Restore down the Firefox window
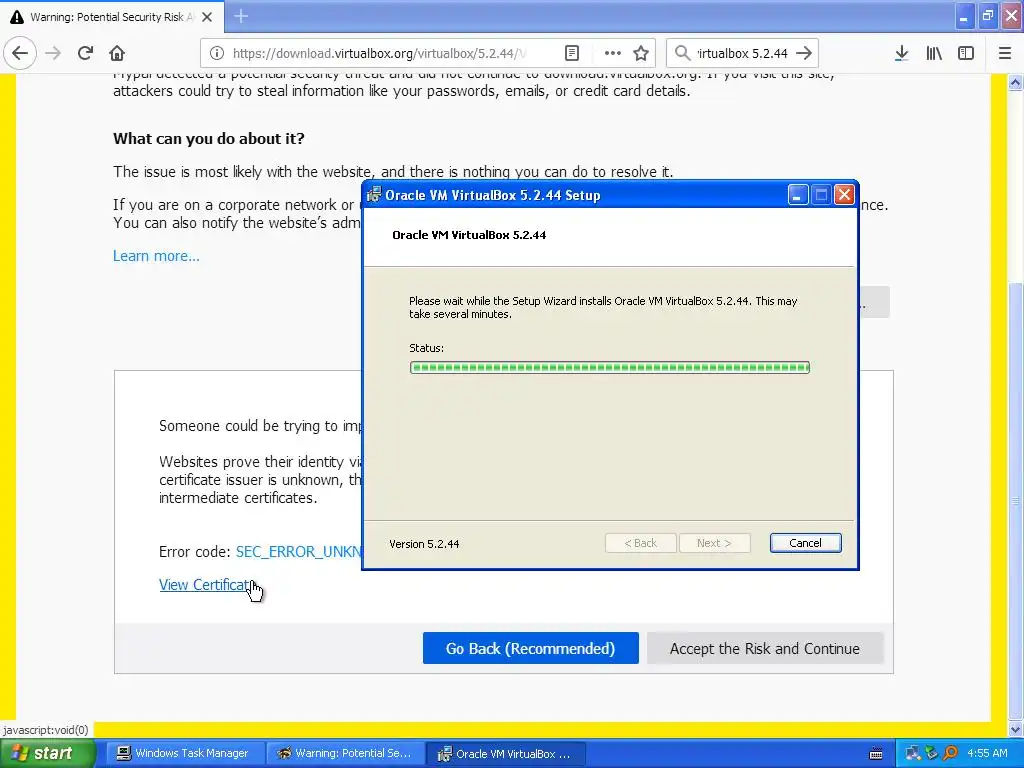Image resolution: width=1024 pixels, height=768 pixels. coord(988,16)
